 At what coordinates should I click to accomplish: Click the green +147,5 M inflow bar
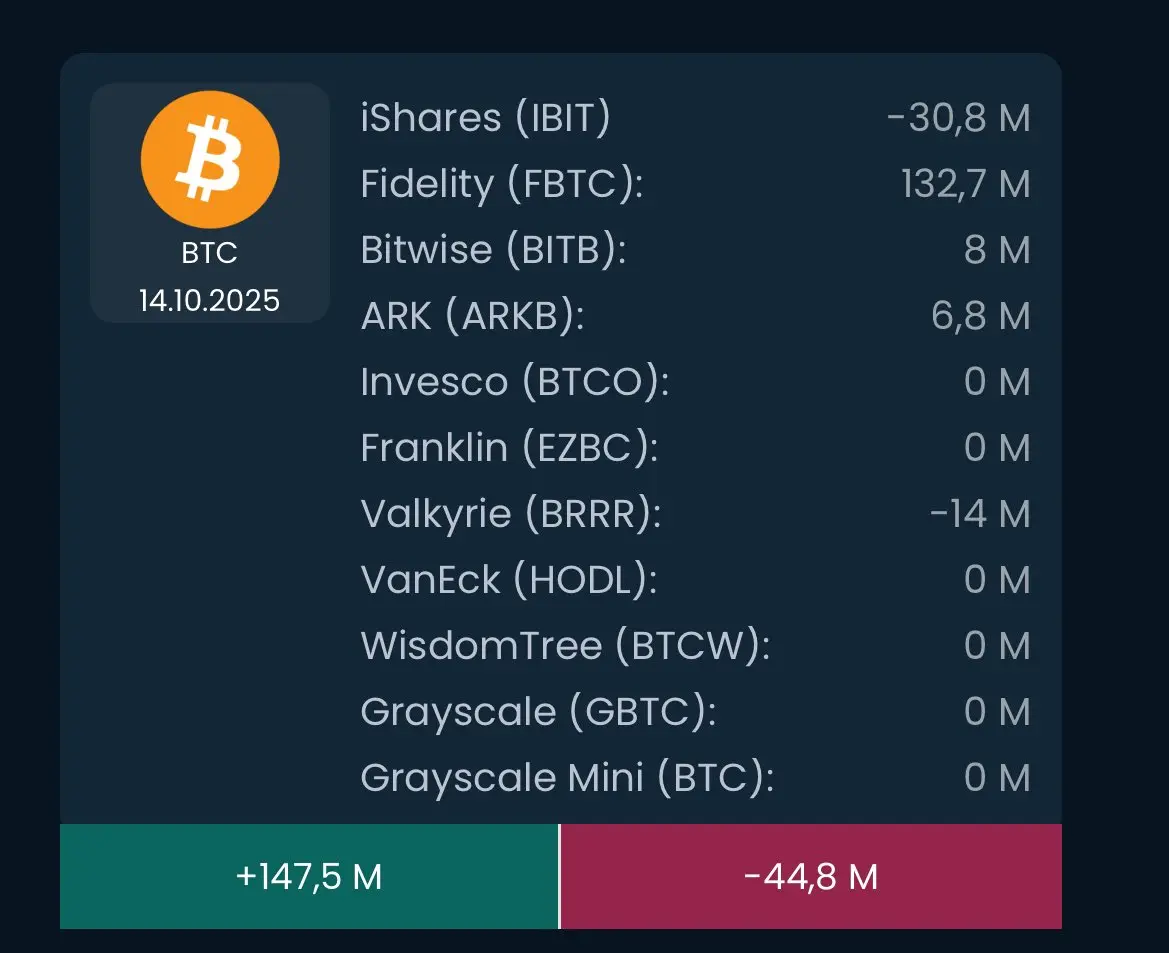309,877
